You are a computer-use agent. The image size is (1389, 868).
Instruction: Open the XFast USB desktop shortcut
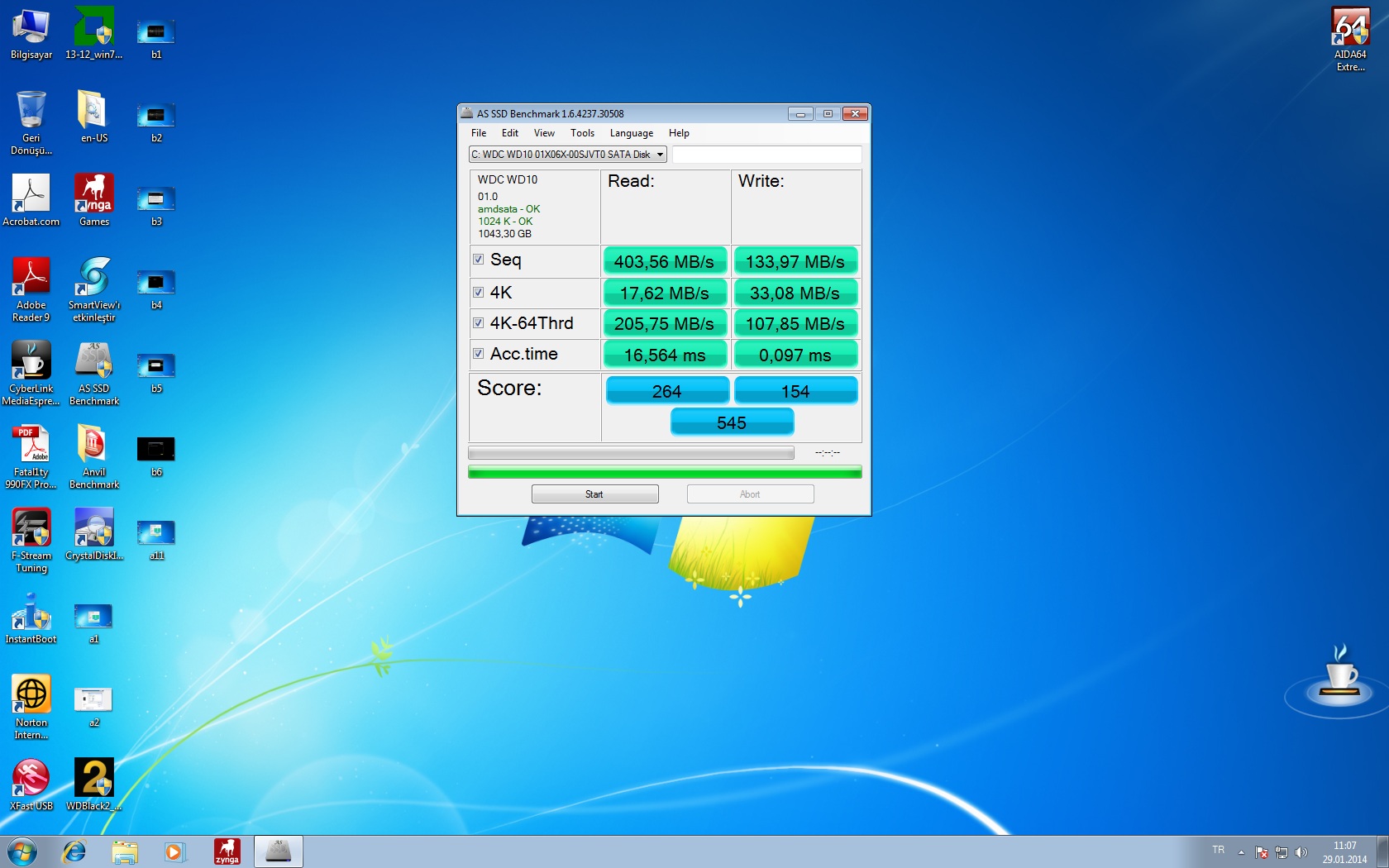coord(31,780)
